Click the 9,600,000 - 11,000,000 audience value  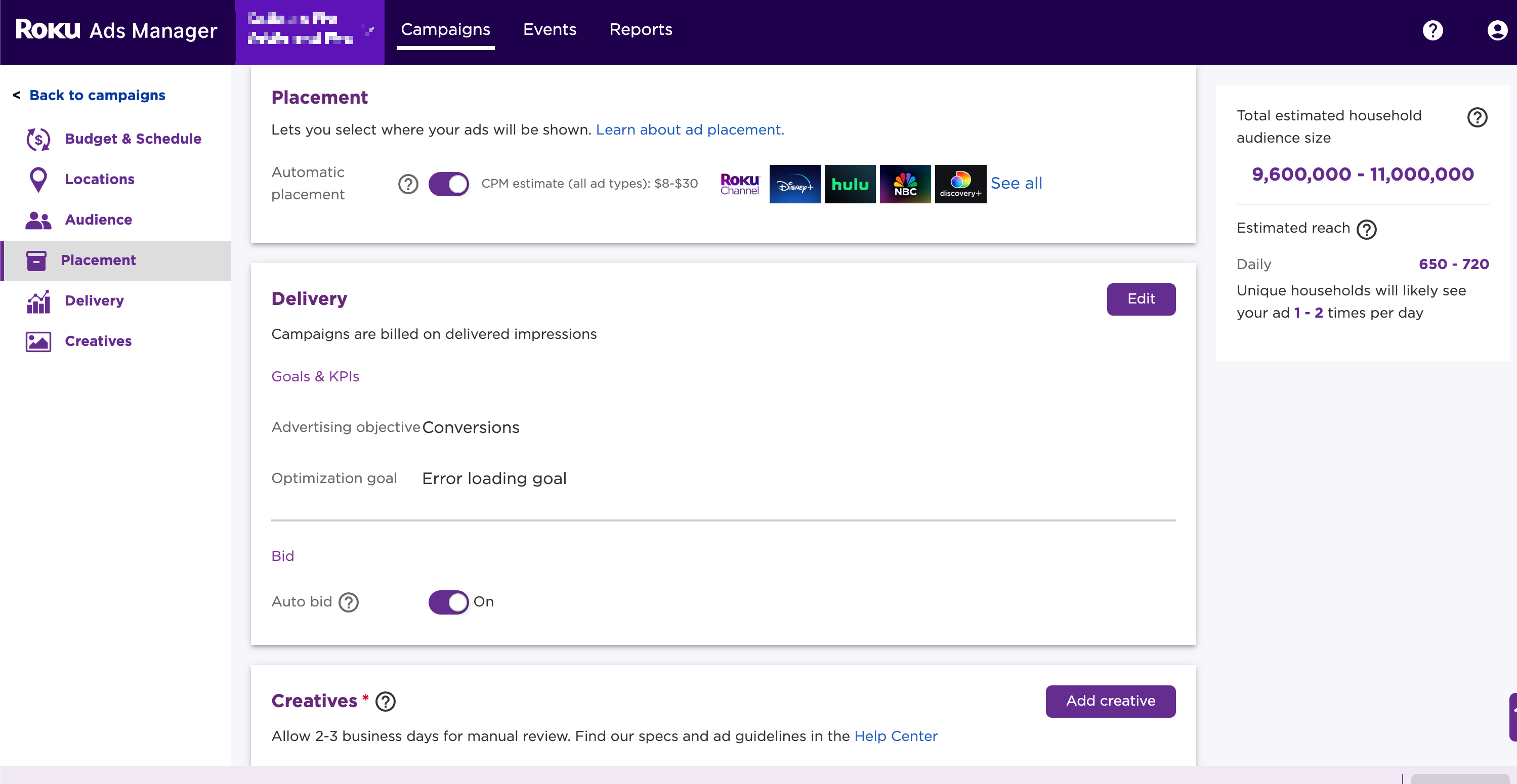tap(1363, 175)
